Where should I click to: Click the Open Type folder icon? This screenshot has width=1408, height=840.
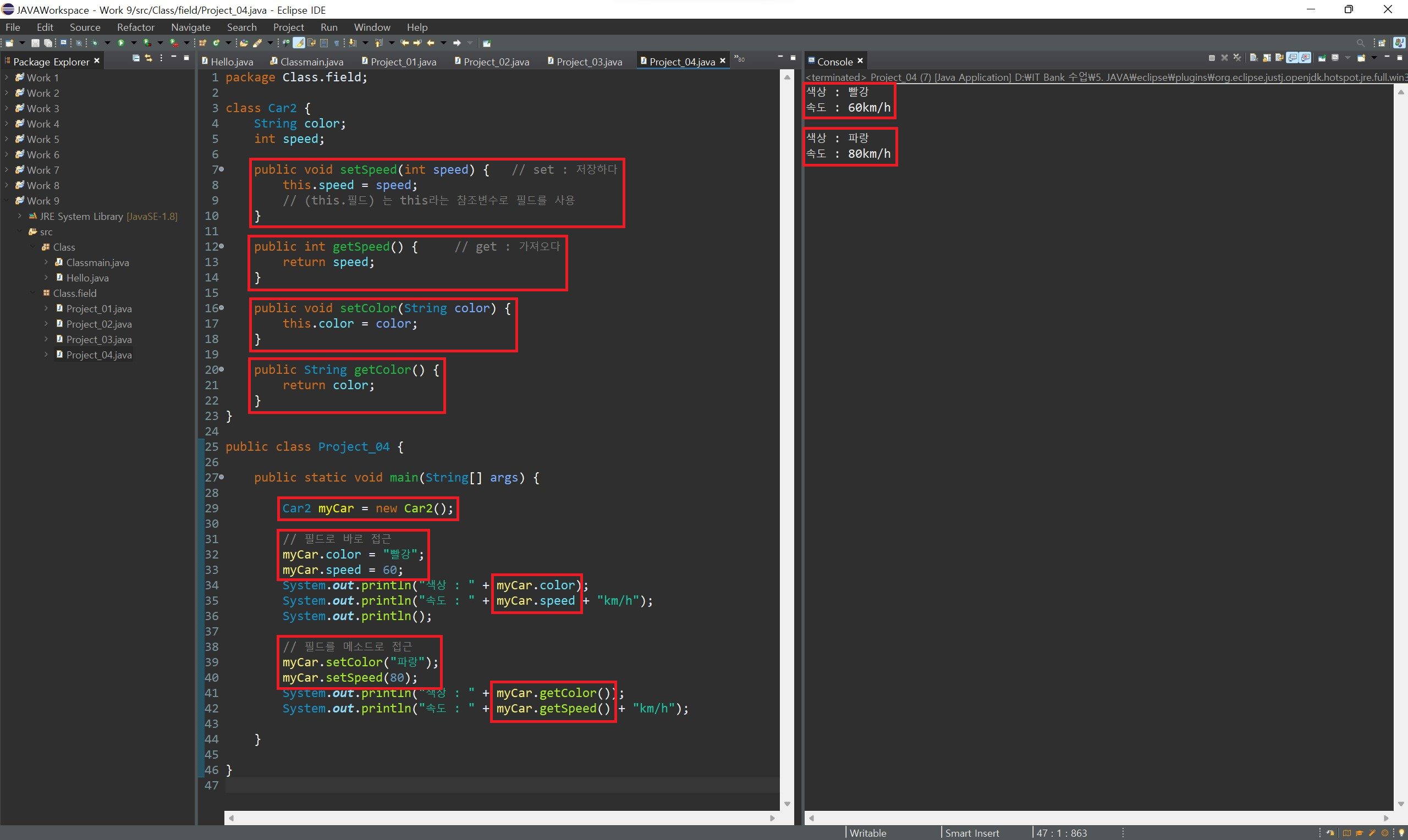click(244, 43)
